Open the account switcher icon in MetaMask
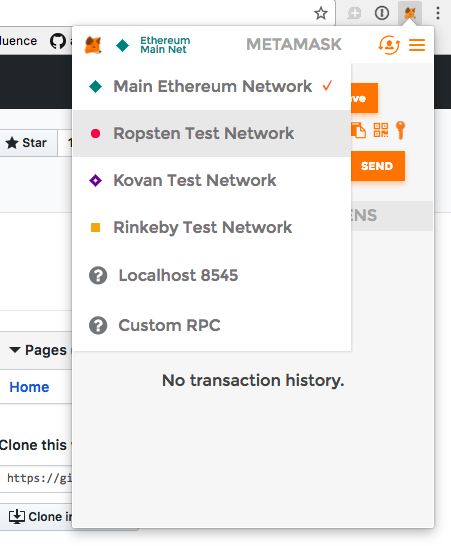The height and width of the screenshot is (546, 451). click(389, 45)
